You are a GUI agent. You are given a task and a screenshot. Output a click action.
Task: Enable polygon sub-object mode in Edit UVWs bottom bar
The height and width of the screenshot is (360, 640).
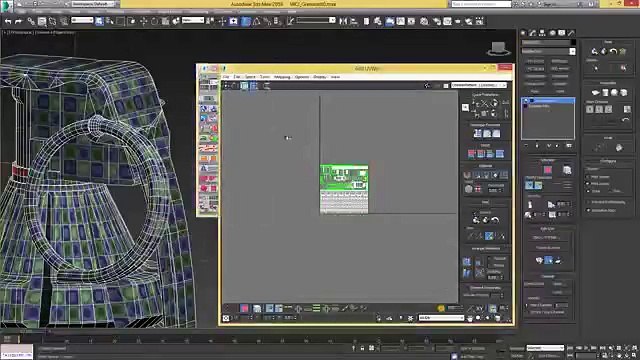244,309
